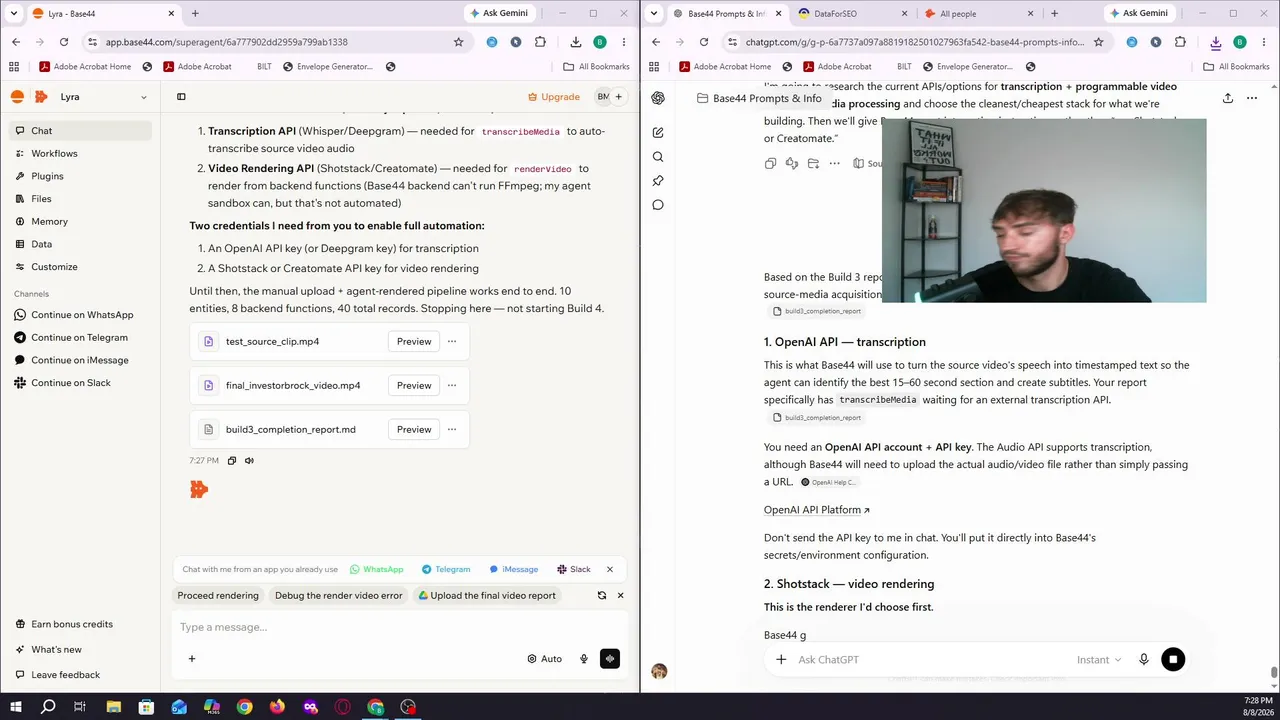Copy the ChatGPT response
This screenshot has width=1280, height=720.
770,163
